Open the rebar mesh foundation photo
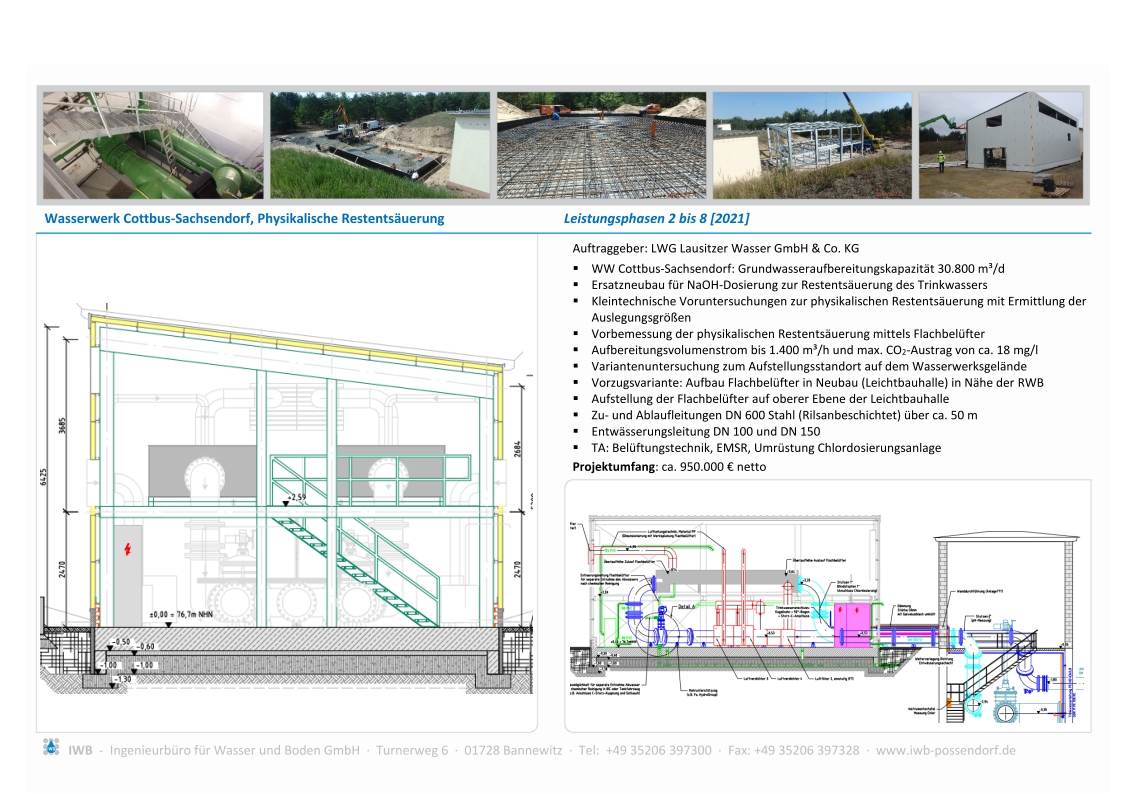This screenshot has width=1123, height=794. pyautogui.click(x=601, y=146)
